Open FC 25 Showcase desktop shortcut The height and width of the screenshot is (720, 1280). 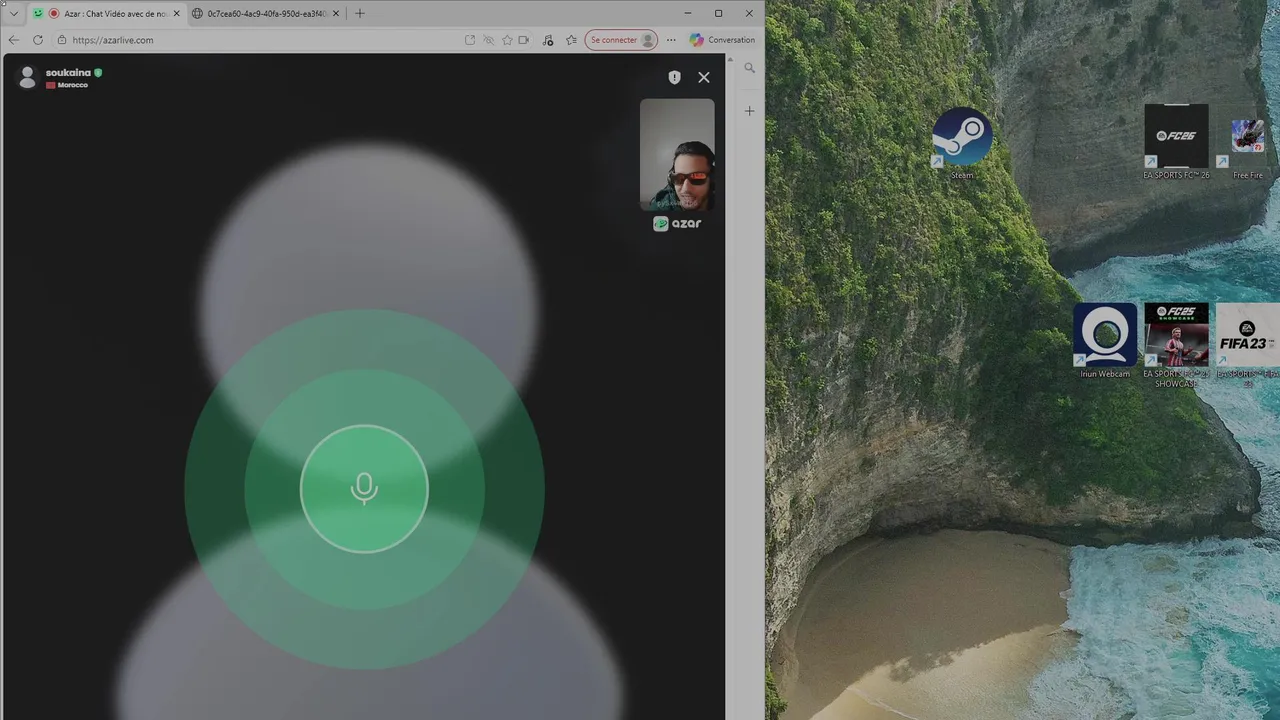click(1176, 346)
